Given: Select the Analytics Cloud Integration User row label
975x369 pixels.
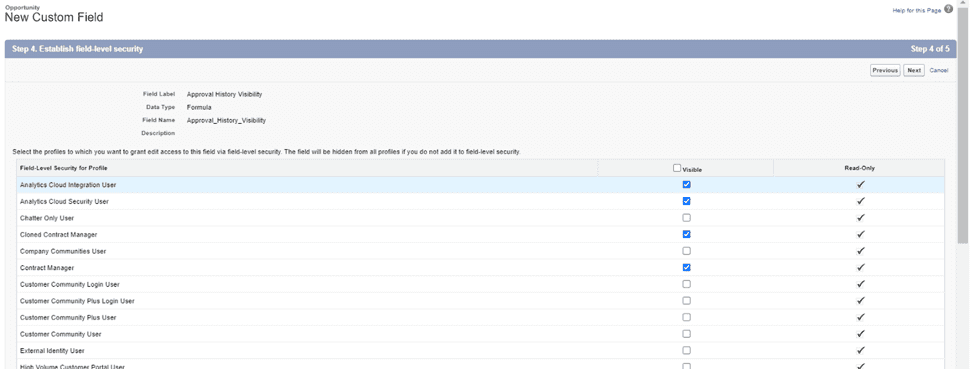Looking at the screenshot, I should click(68, 185).
